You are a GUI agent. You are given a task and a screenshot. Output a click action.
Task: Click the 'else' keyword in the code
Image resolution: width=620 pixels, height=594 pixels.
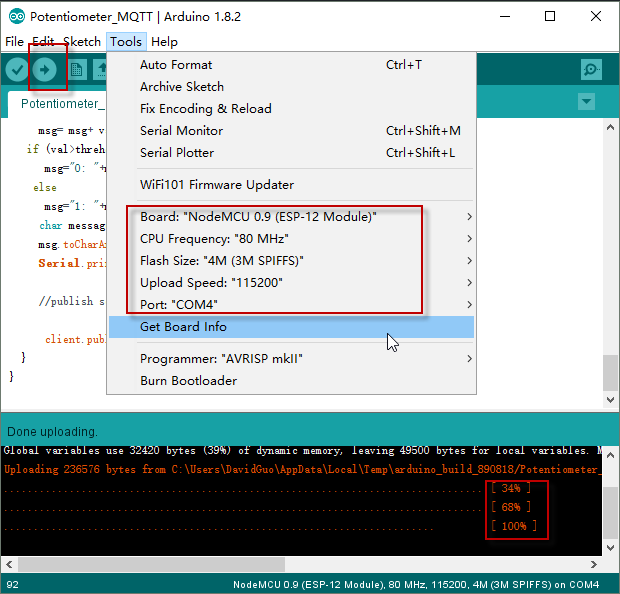point(45,187)
